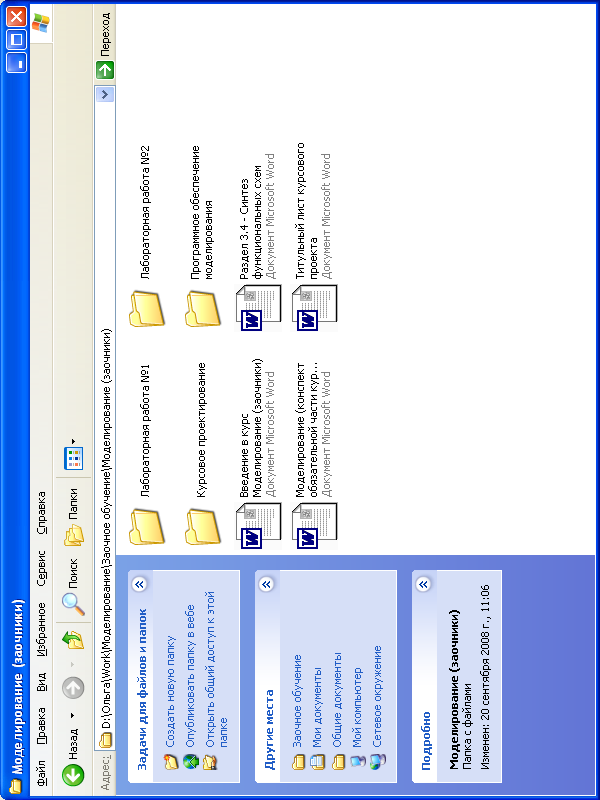Open the Поиск search tool
600x800 pixels.
click(73, 587)
